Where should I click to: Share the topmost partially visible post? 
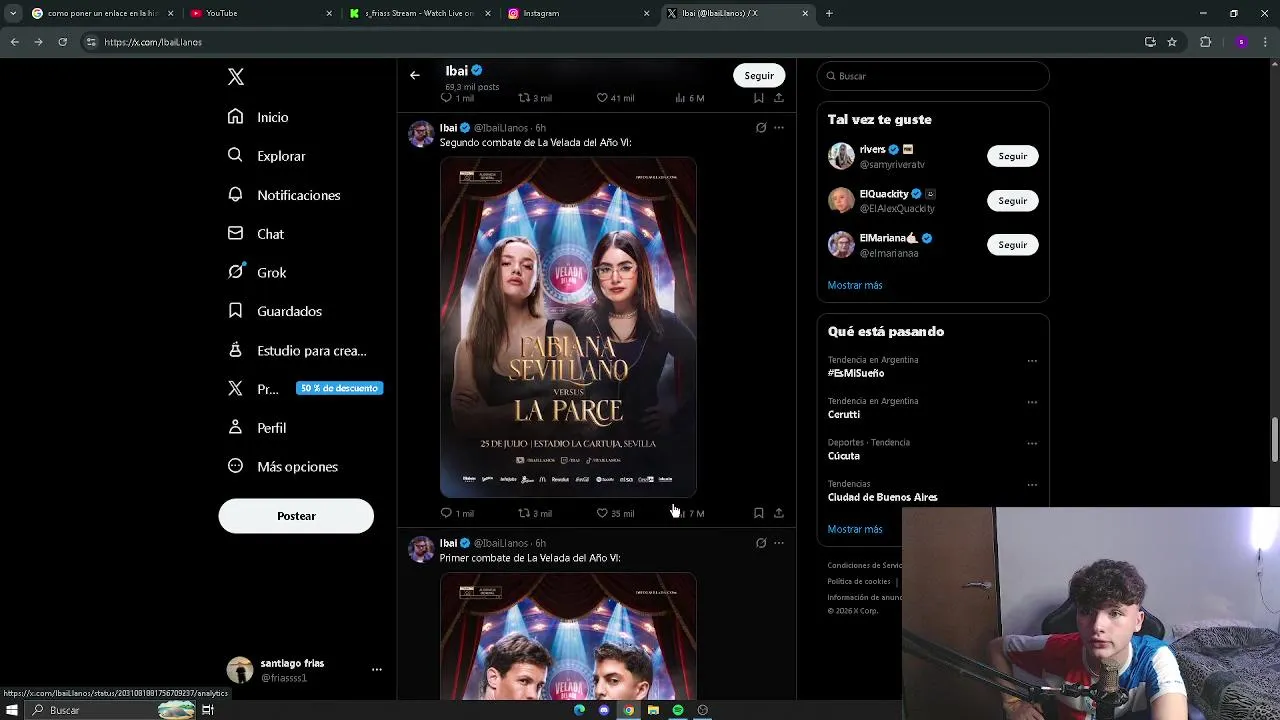779,98
